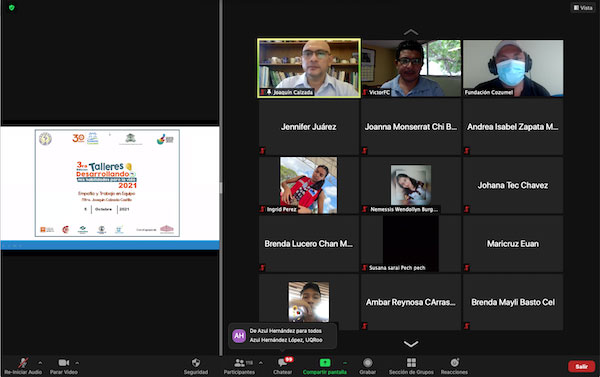This screenshot has width=600, height=377.
Task: Click the muted mic icon on Ambar Reynosa's tile
Action: [365, 326]
